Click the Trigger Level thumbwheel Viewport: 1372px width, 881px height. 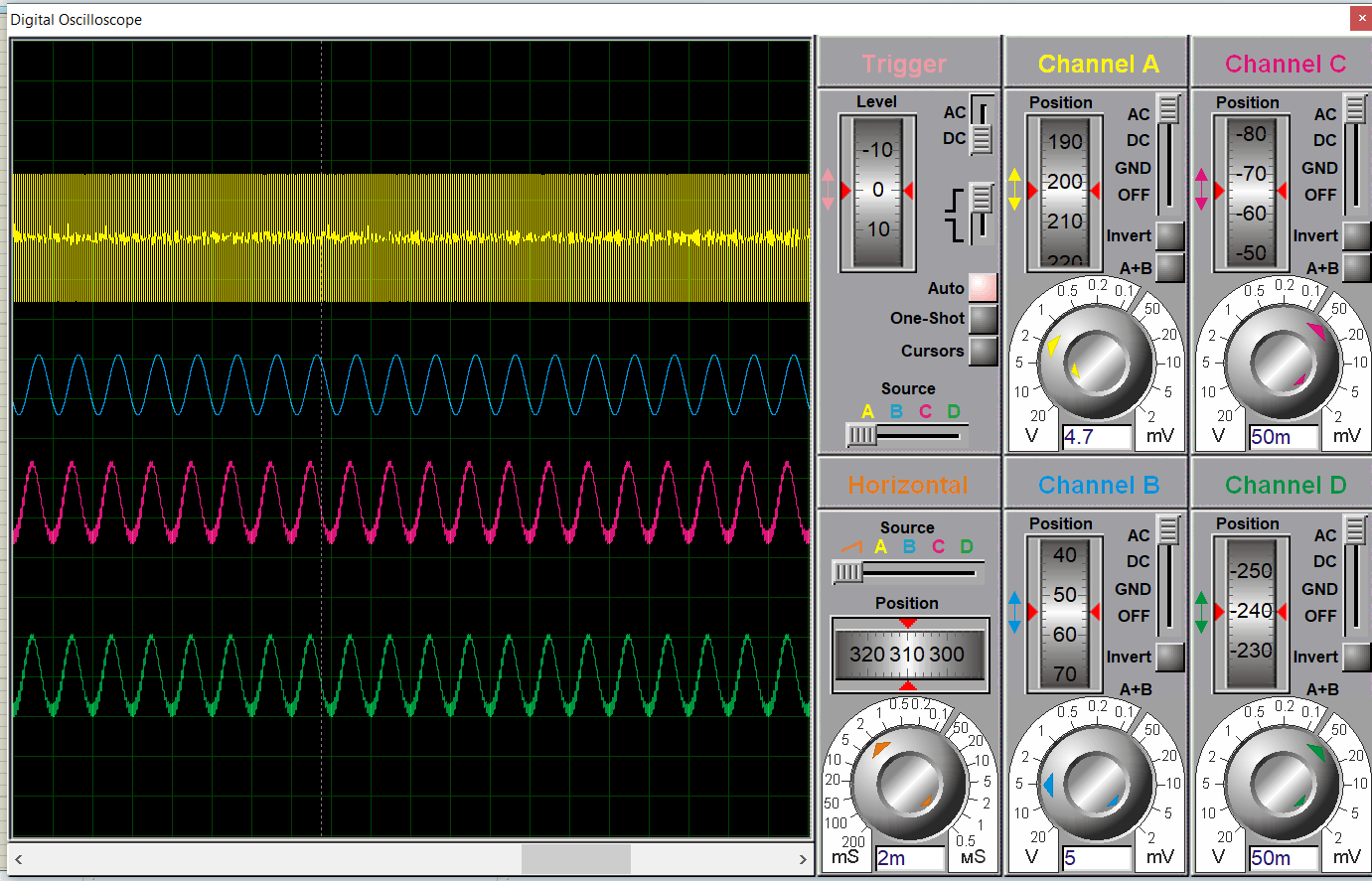877,193
